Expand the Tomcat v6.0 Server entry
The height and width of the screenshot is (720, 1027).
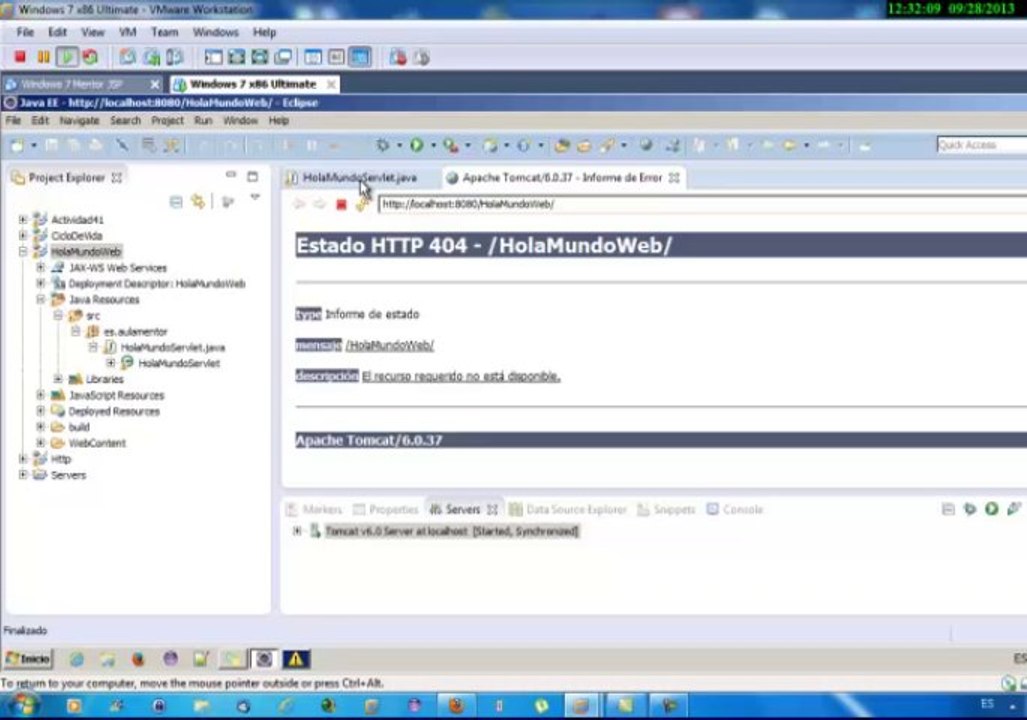click(x=297, y=531)
